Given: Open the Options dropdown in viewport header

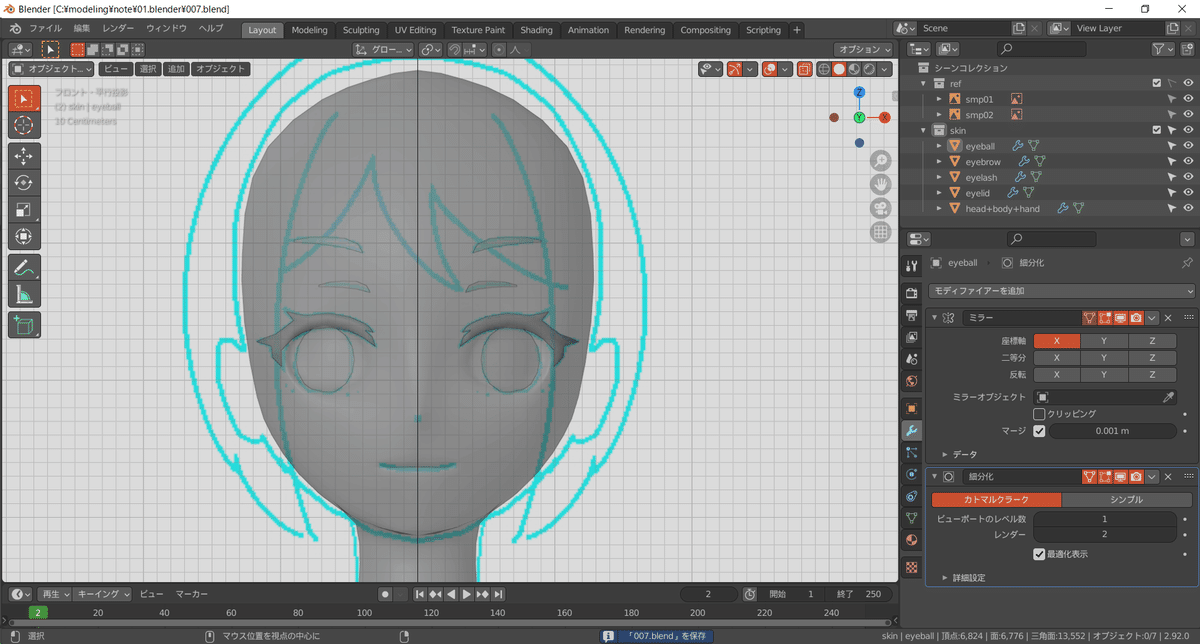Looking at the screenshot, I should [863, 49].
